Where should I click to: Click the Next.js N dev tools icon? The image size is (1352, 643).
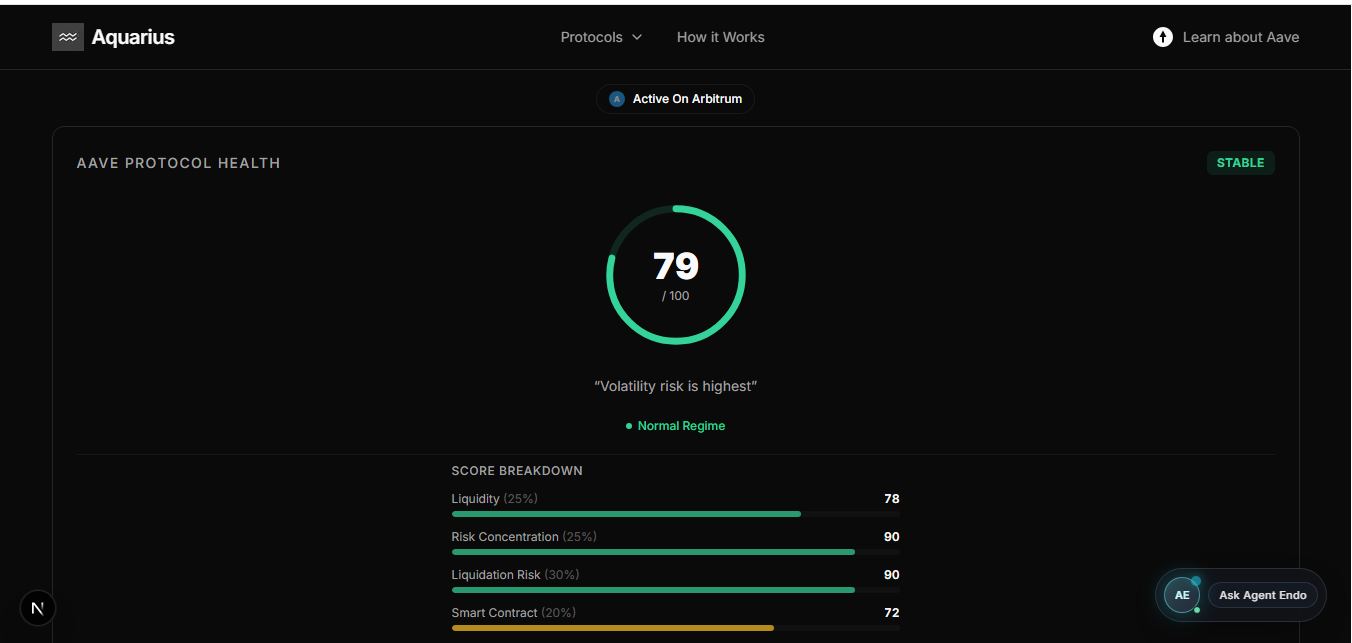click(x=38, y=608)
